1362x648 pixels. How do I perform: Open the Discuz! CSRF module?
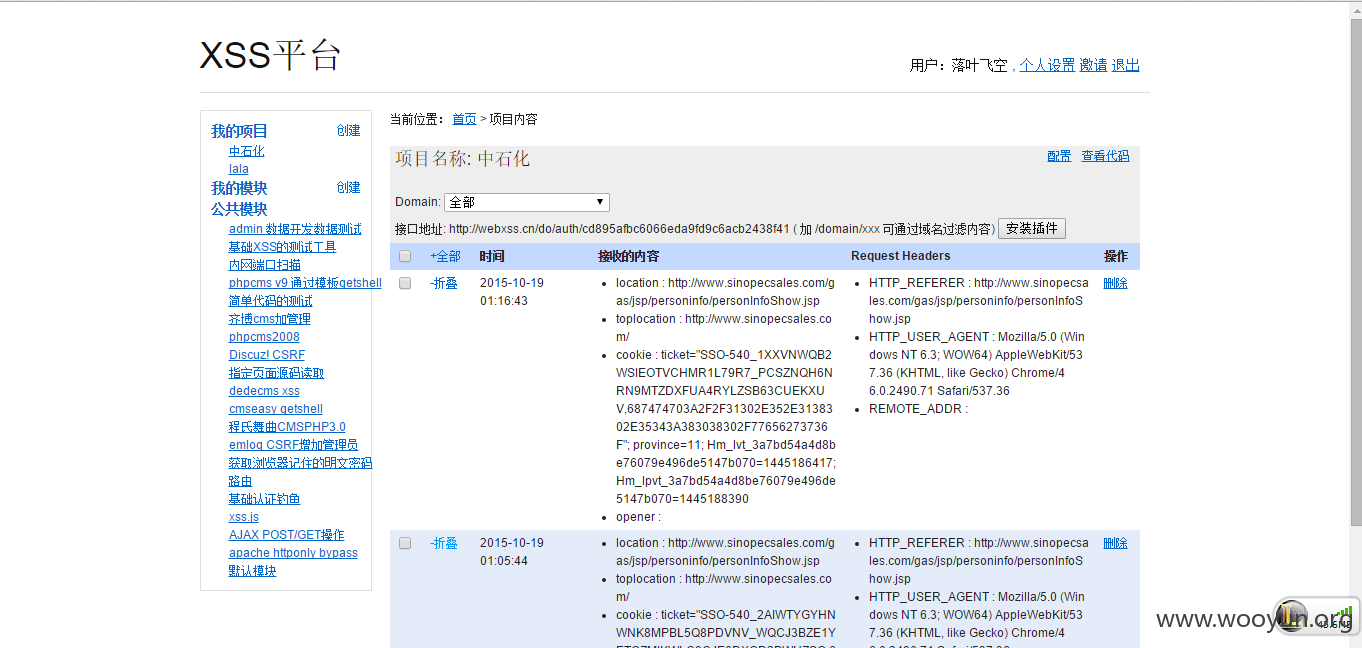pos(267,355)
